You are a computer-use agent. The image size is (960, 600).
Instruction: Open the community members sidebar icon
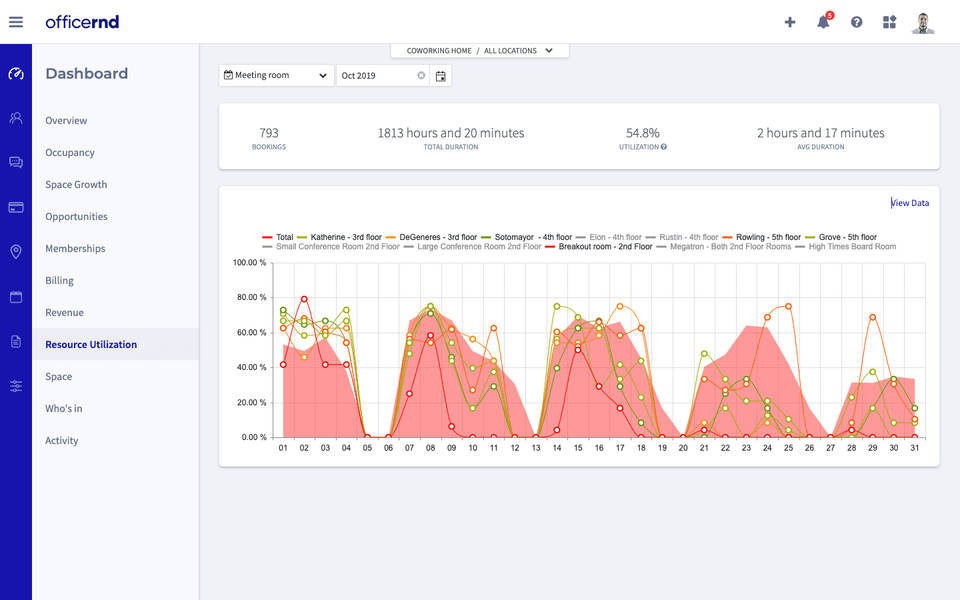coord(16,118)
